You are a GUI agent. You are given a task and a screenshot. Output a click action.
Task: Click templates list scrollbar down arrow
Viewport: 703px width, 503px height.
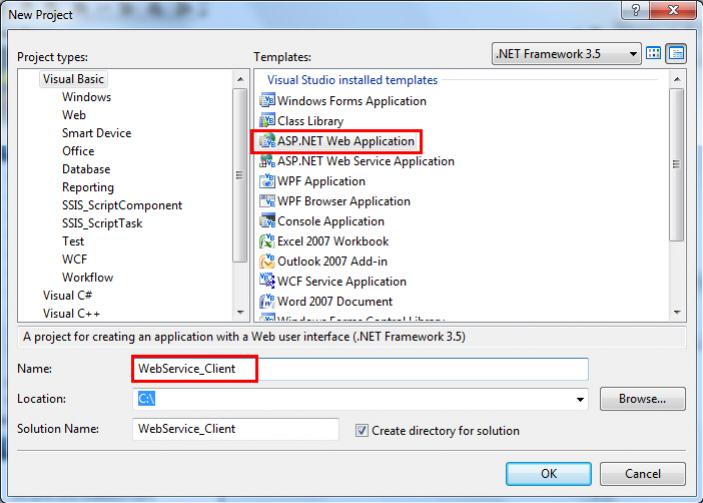[677, 312]
